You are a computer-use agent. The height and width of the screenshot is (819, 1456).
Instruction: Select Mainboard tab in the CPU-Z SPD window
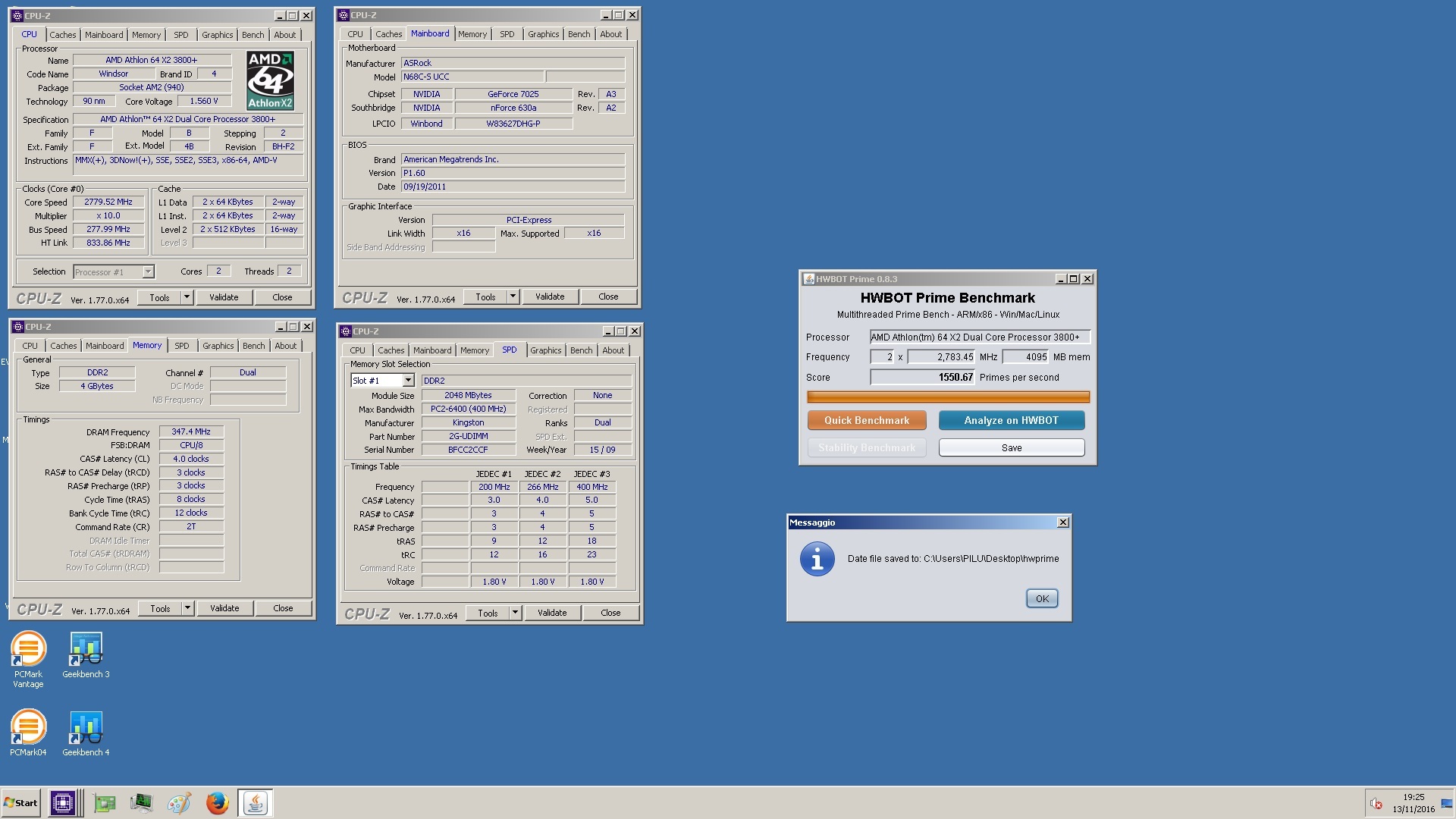click(x=432, y=350)
